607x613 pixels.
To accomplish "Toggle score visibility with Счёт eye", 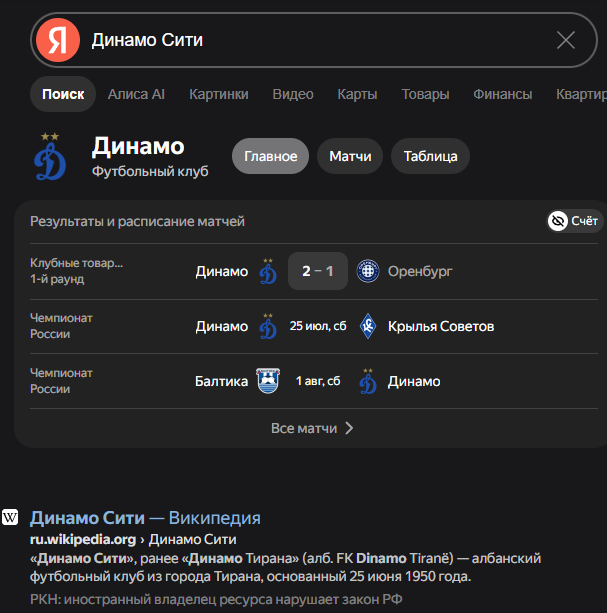I will pyautogui.click(x=575, y=221).
